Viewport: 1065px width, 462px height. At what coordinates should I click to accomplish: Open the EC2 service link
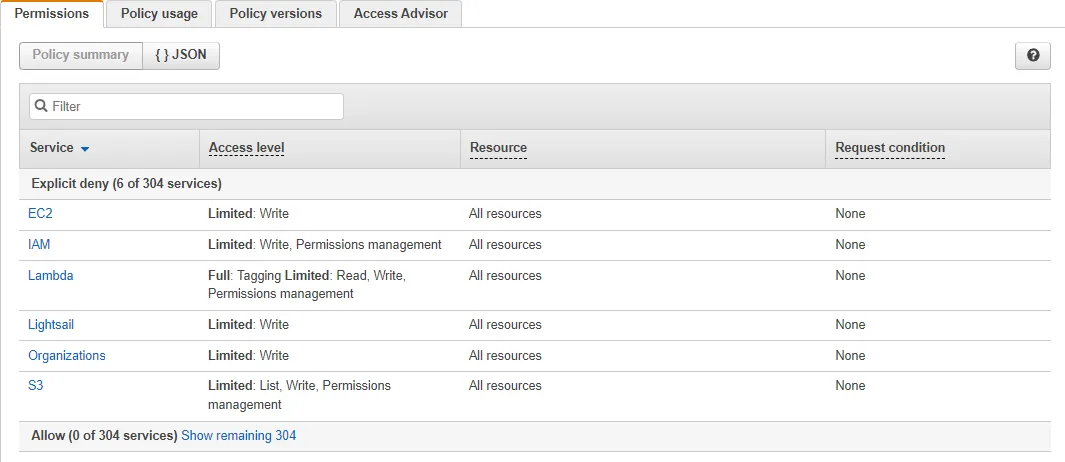click(x=40, y=214)
